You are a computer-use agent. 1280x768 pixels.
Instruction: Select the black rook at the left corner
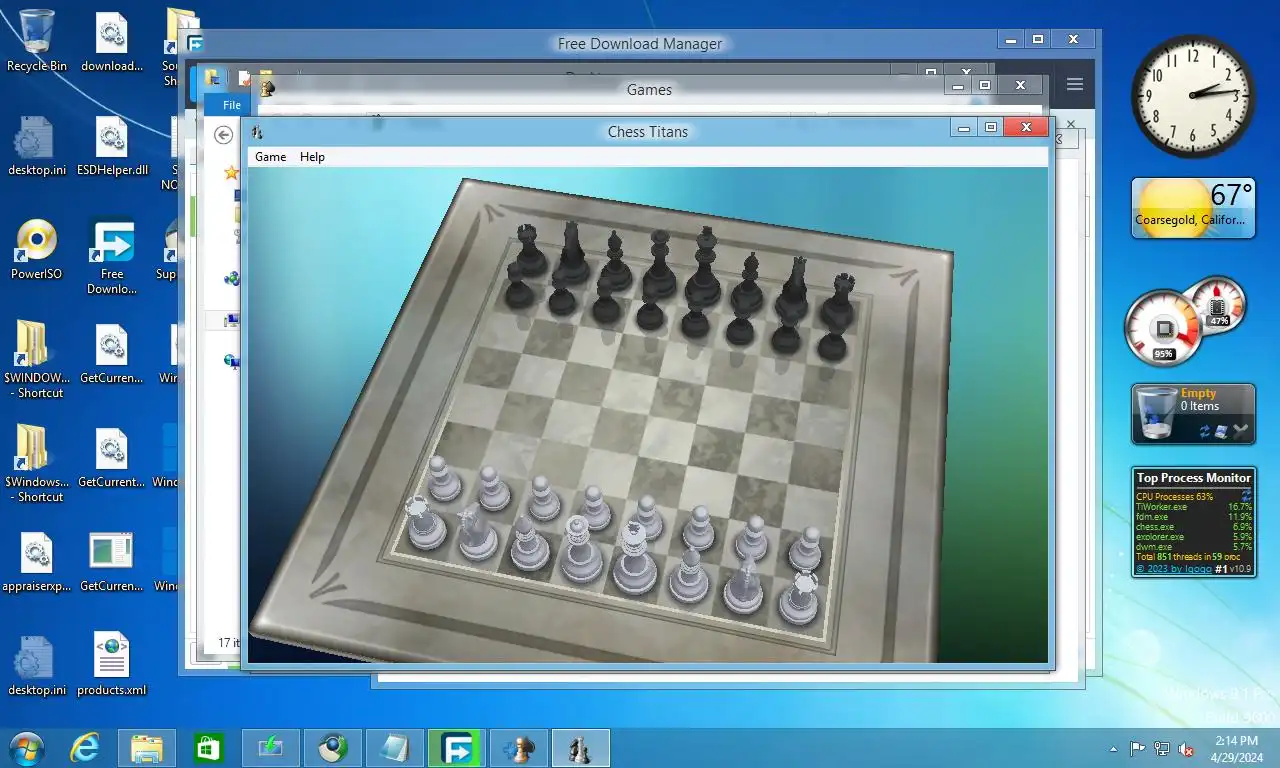(529, 249)
